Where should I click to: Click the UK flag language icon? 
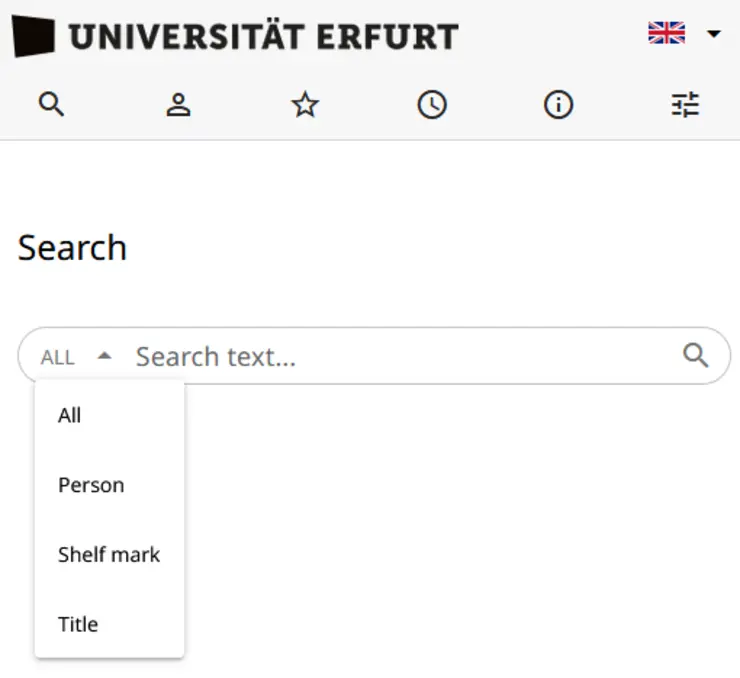click(667, 34)
